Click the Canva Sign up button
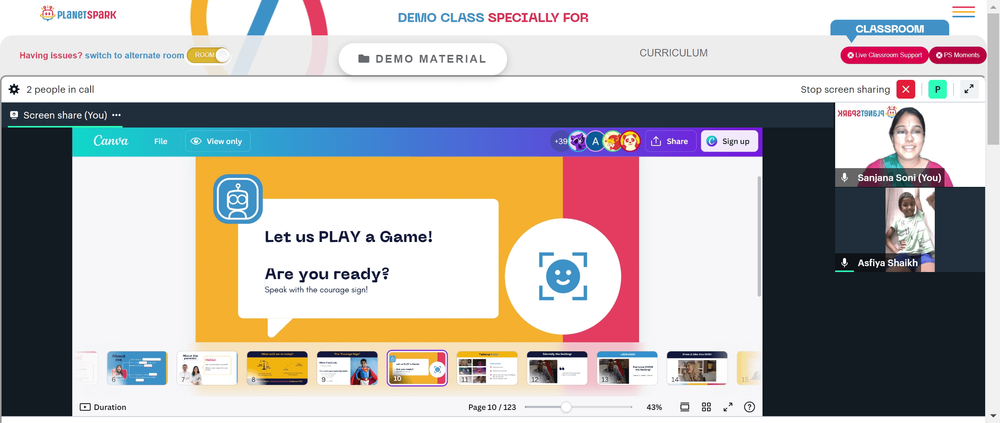This screenshot has height=423, width=1000. point(729,141)
